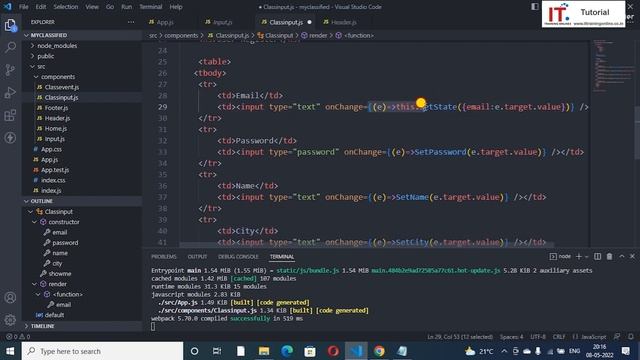The width and height of the screenshot is (640, 360).
Task: Click the Windows search box
Action: coord(102,351)
